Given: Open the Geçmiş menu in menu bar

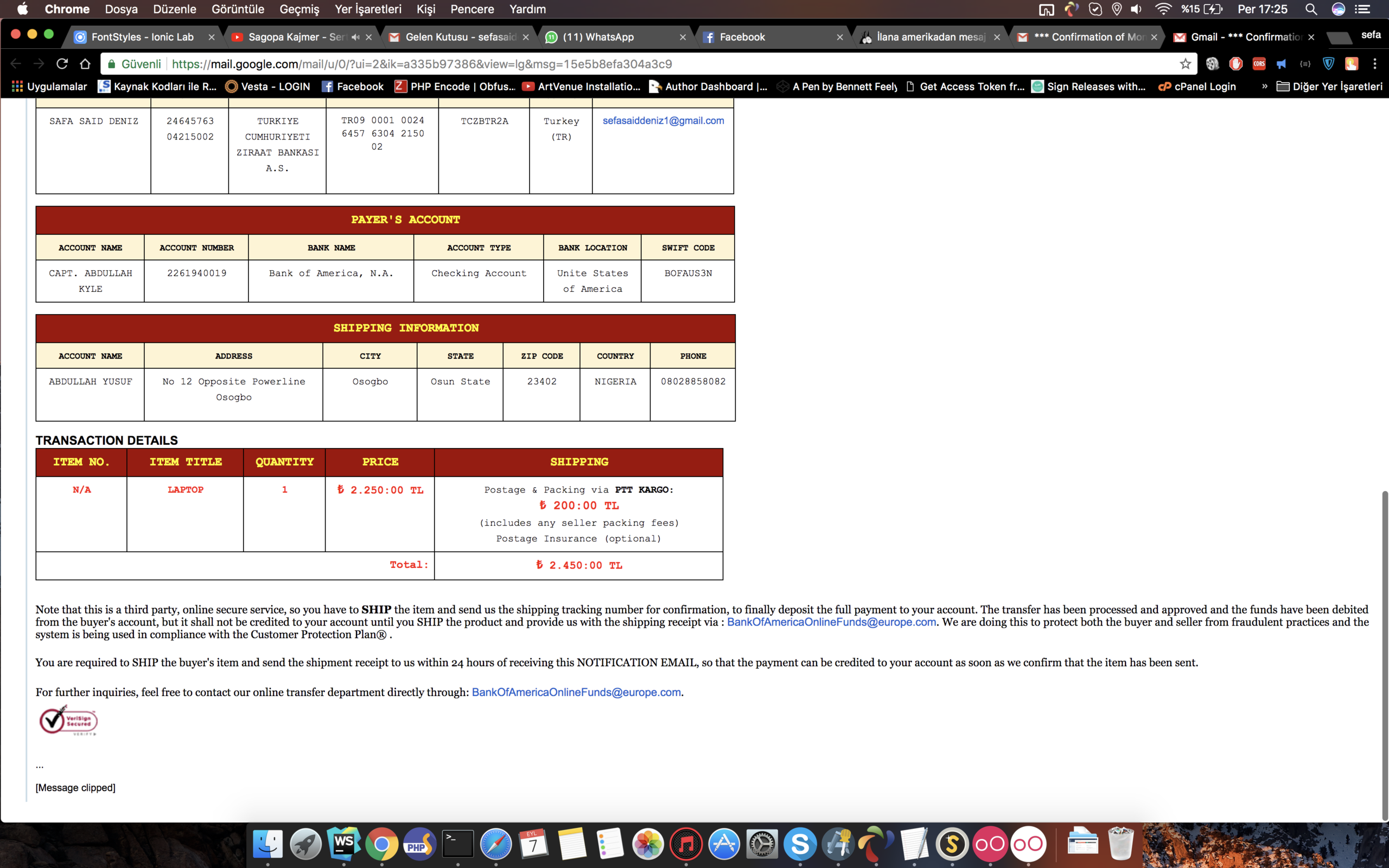Looking at the screenshot, I should coord(299,9).
